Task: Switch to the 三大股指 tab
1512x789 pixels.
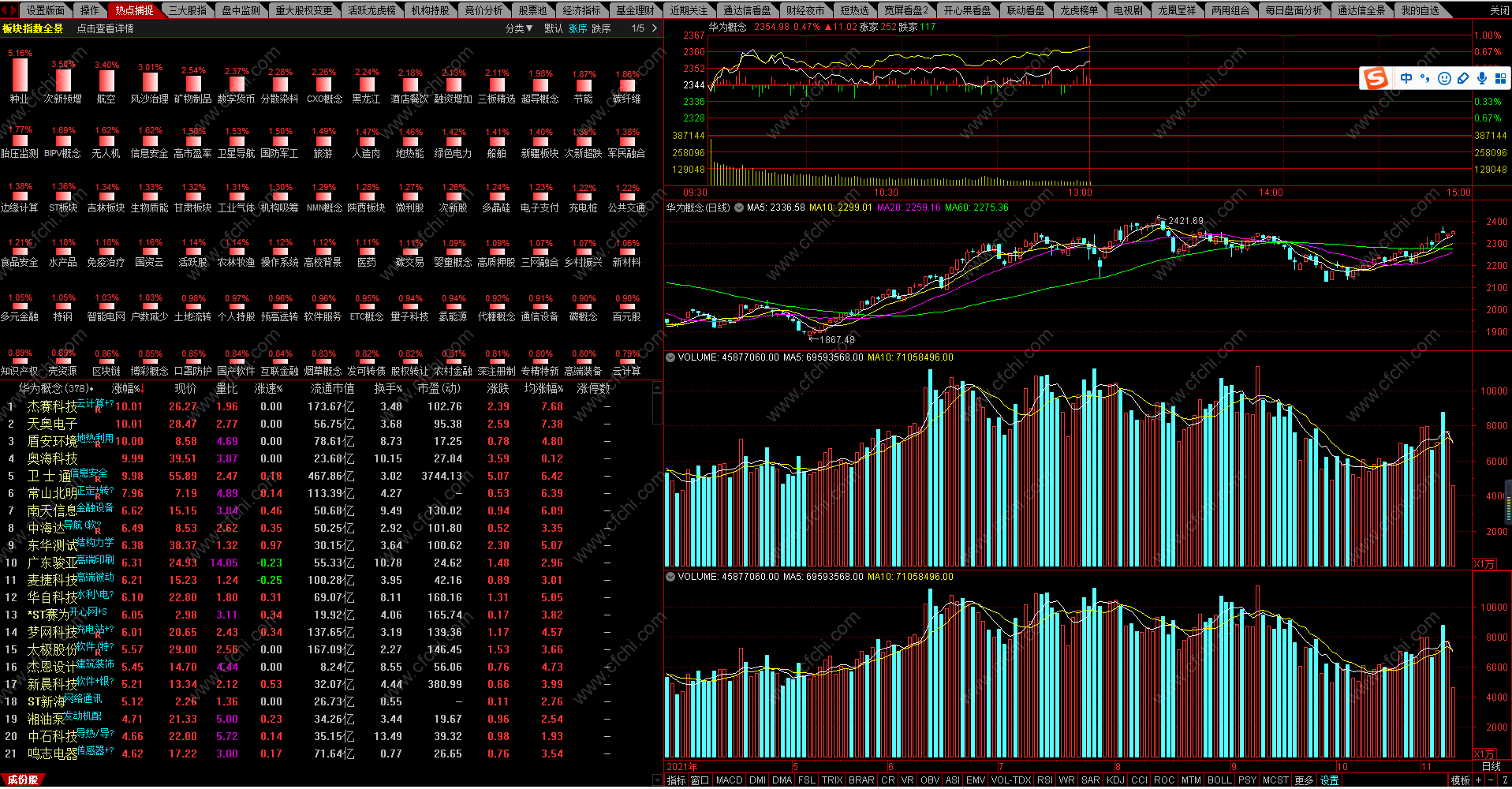Action: pyautogui.click(x=188, y=10)
